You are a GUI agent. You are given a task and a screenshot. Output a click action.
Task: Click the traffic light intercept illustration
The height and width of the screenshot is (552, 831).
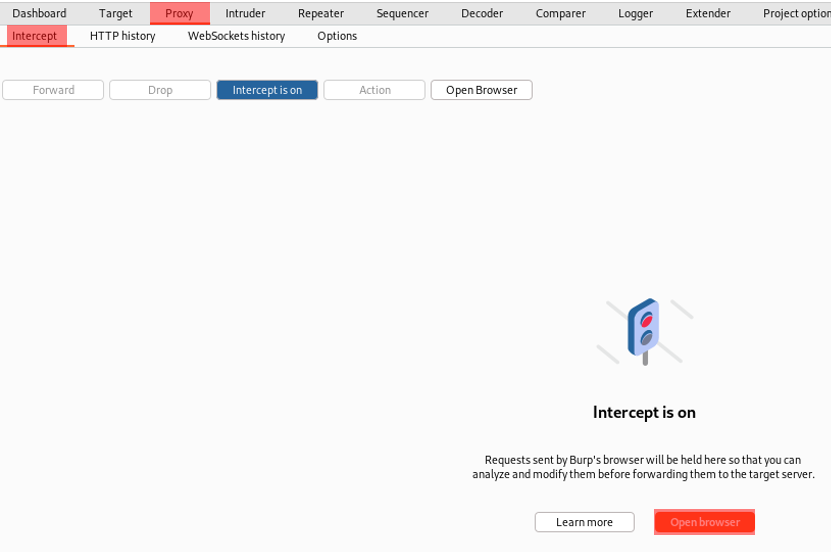644,332
